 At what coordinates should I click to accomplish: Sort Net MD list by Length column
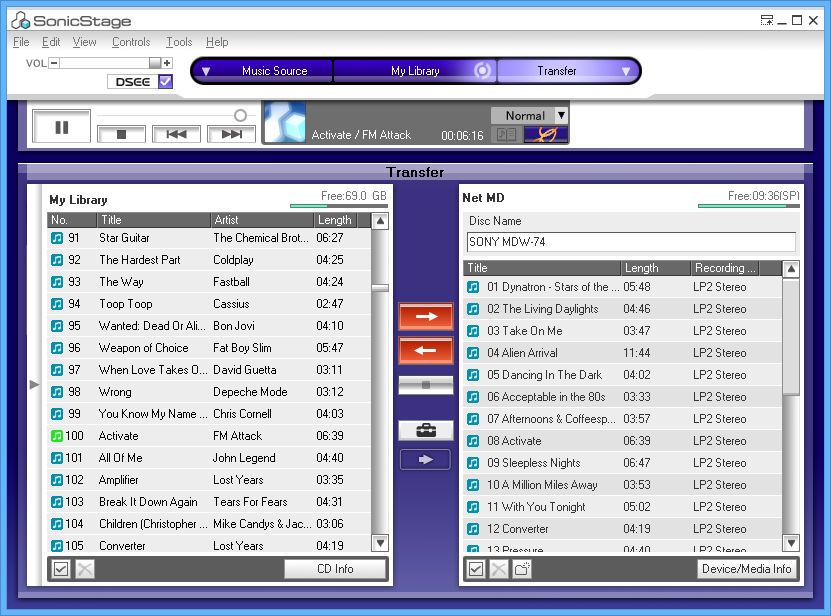[656, 268]
